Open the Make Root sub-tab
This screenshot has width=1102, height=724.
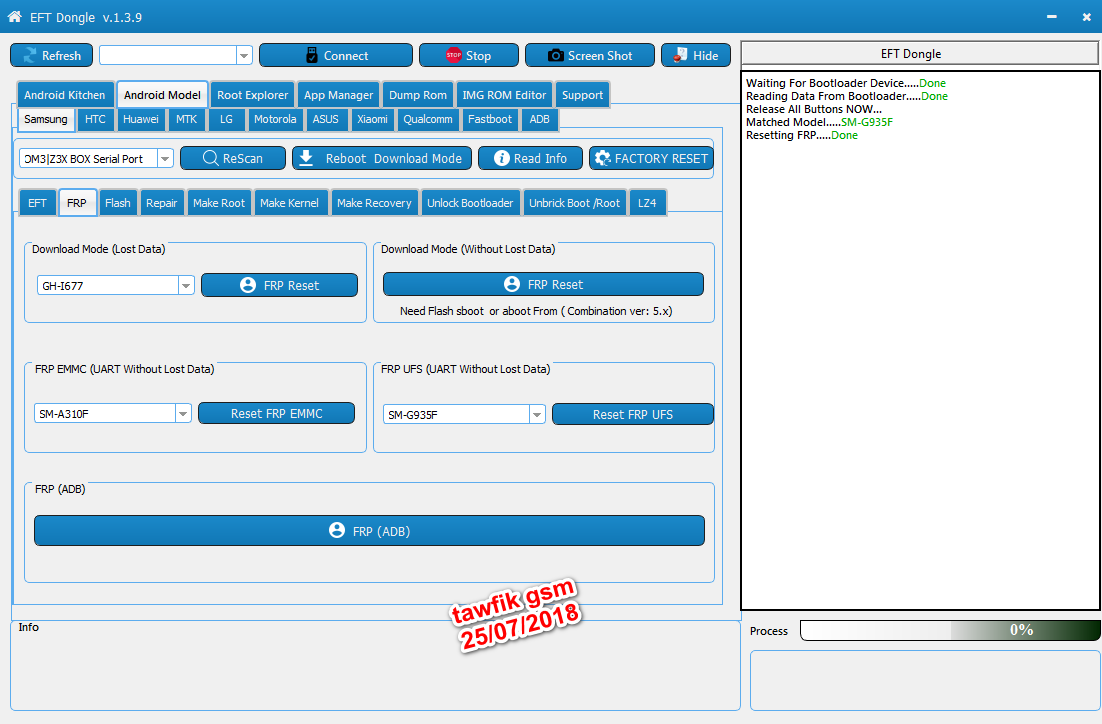[219, 203]
